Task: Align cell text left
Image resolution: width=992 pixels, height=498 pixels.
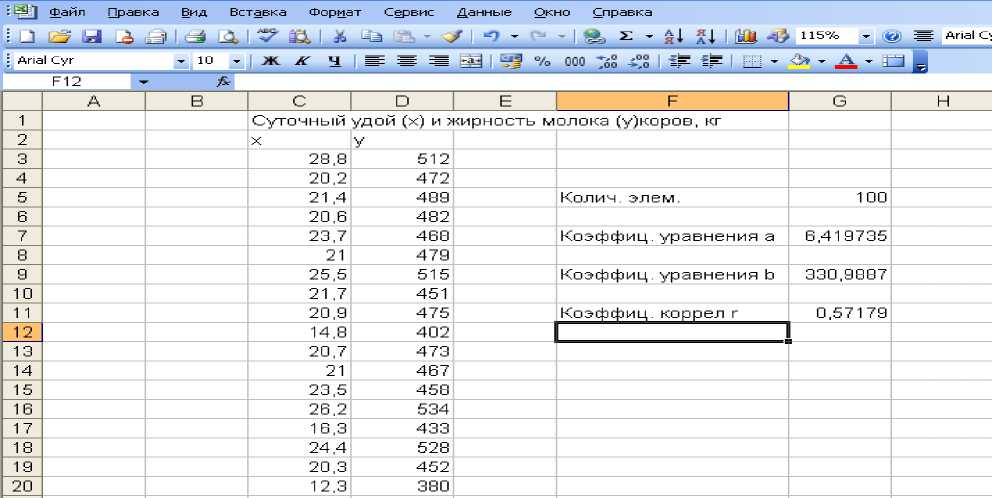Action: pyautogui.click(x=376, y=61)
